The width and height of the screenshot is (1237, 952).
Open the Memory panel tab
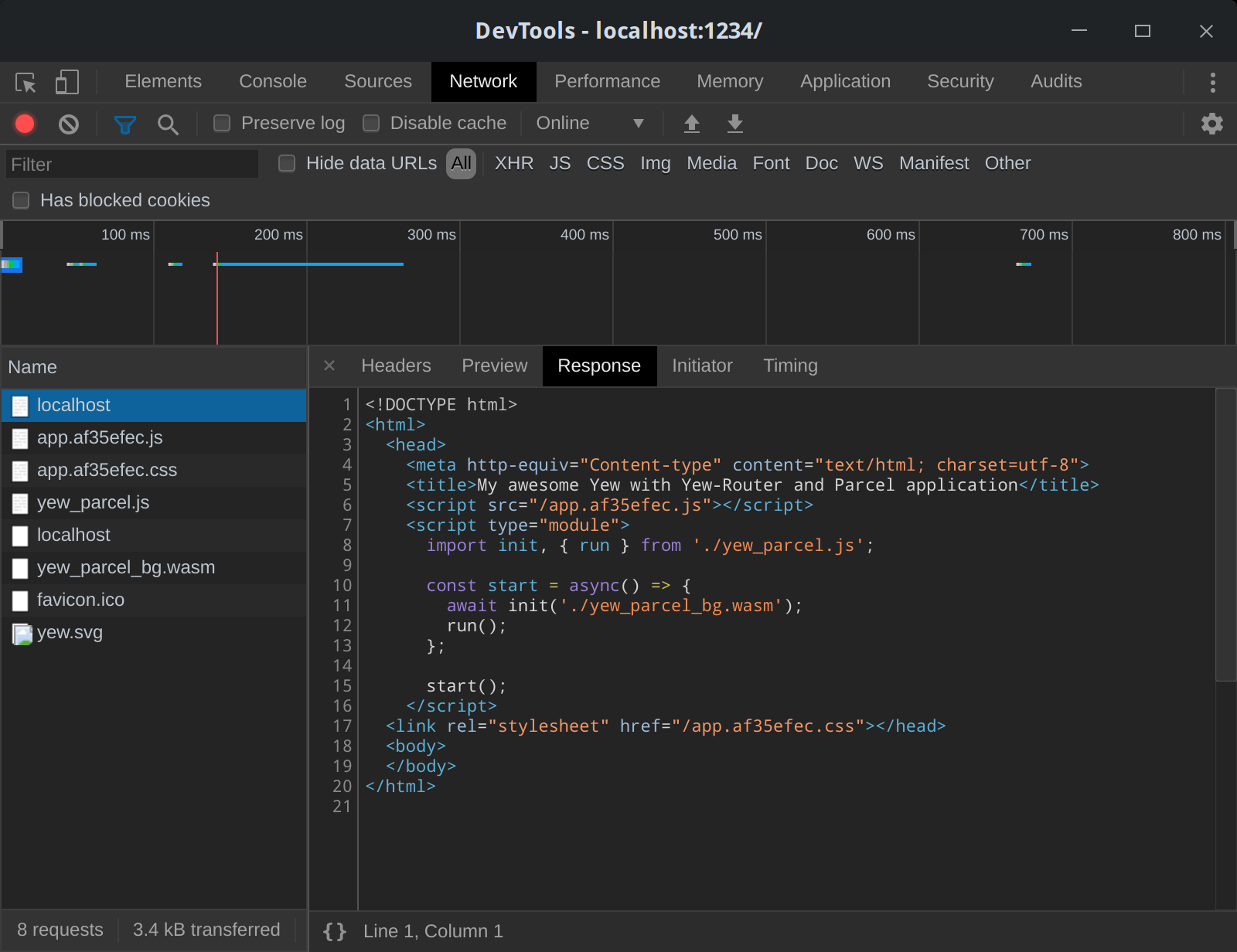pos(730,82)
